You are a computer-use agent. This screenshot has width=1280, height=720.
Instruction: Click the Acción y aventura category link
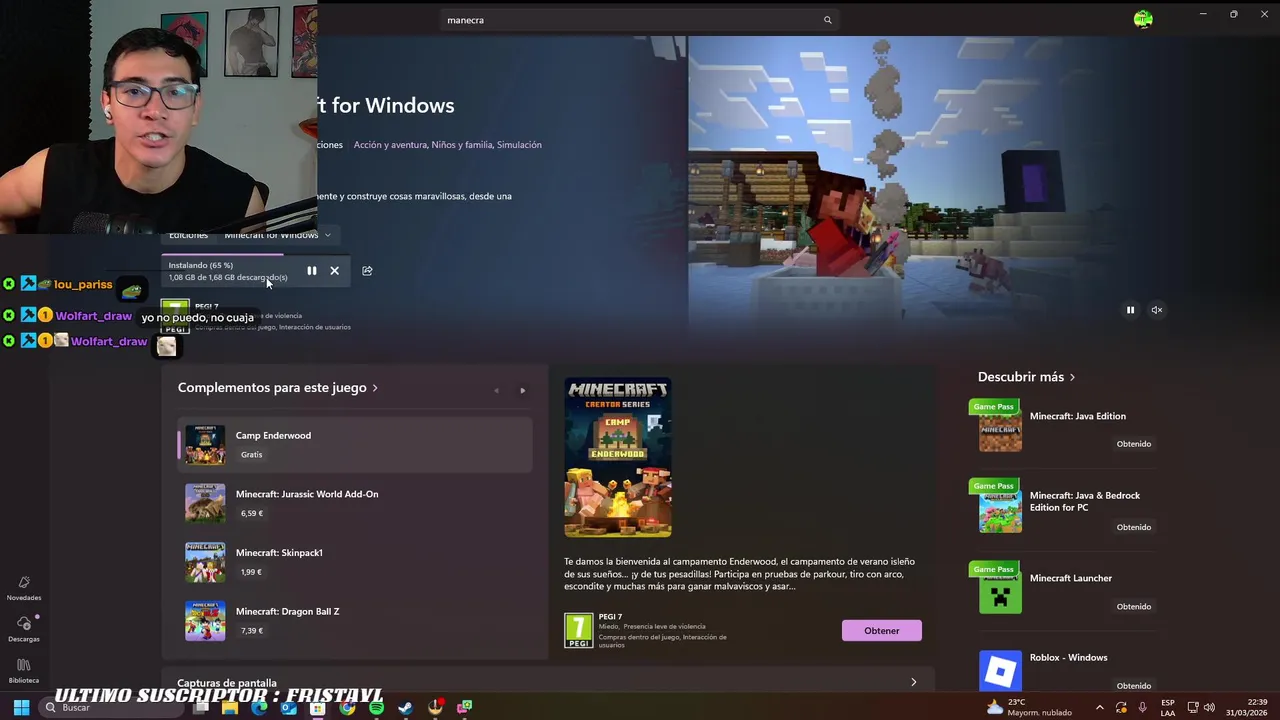pyautogui.click(x=389, y=145)
